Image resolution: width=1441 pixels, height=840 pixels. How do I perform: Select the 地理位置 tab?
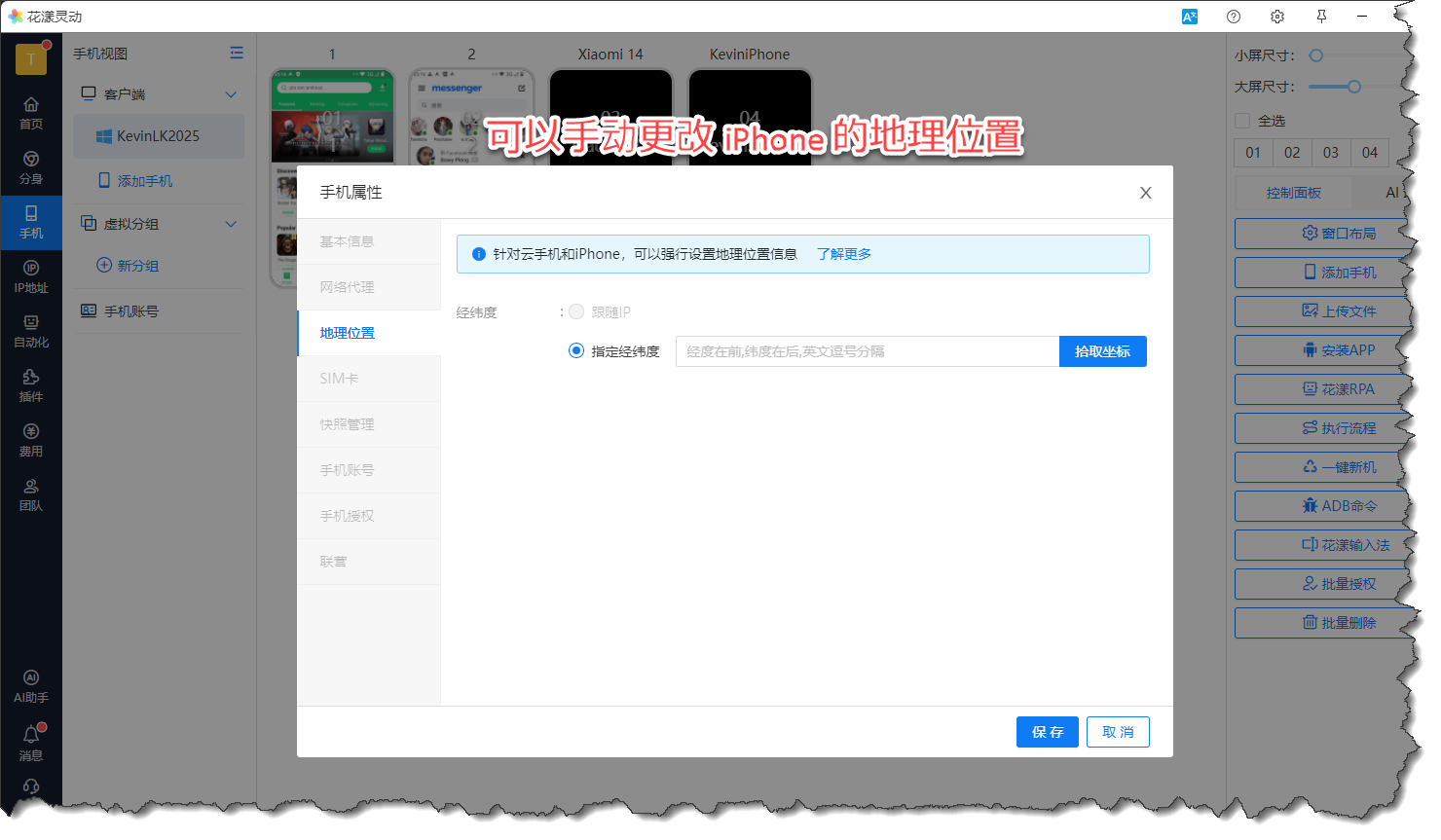pos(369,333)
